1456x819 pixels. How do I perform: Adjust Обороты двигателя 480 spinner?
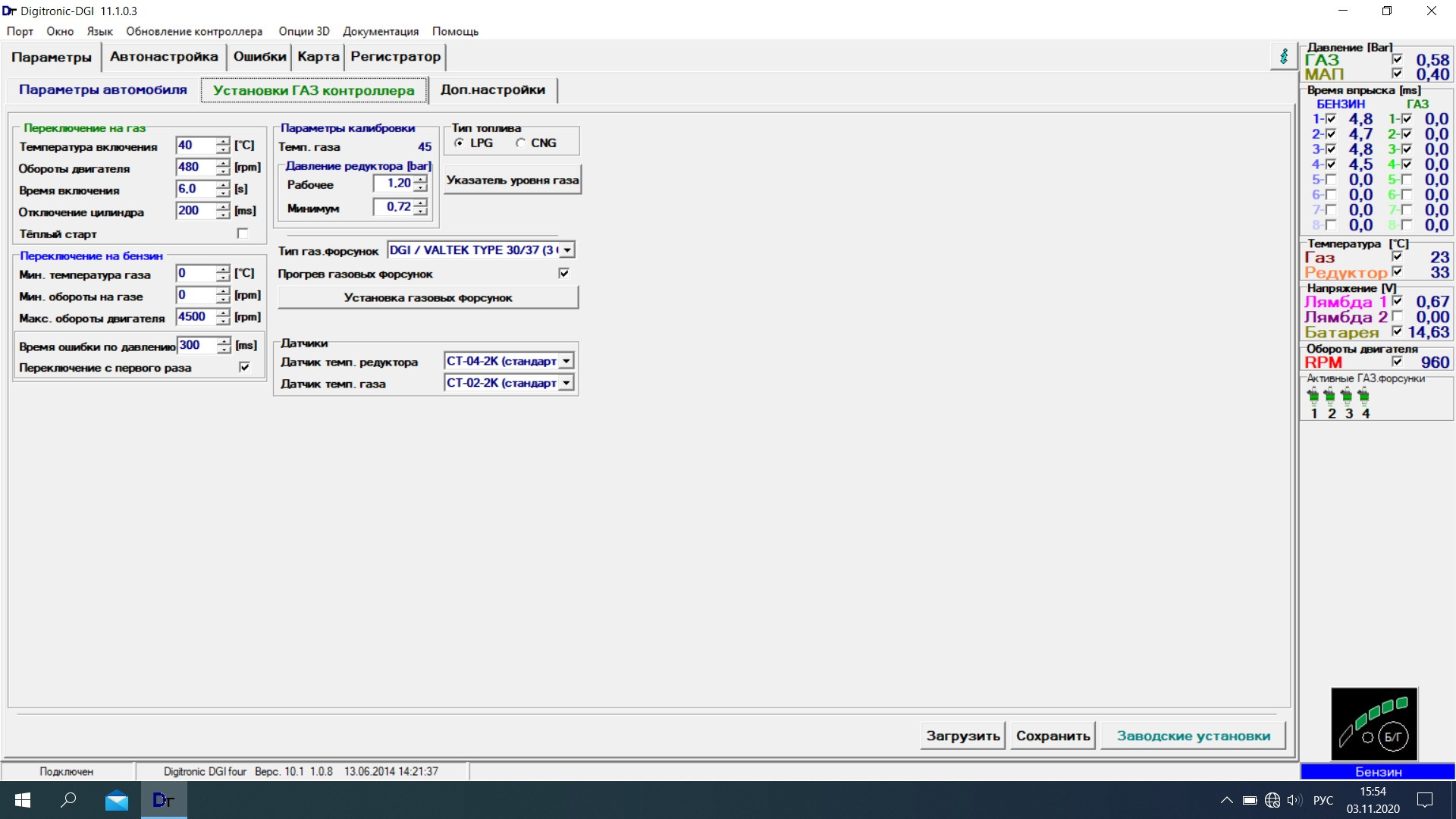pyautogui.click(x=222, y=167)
